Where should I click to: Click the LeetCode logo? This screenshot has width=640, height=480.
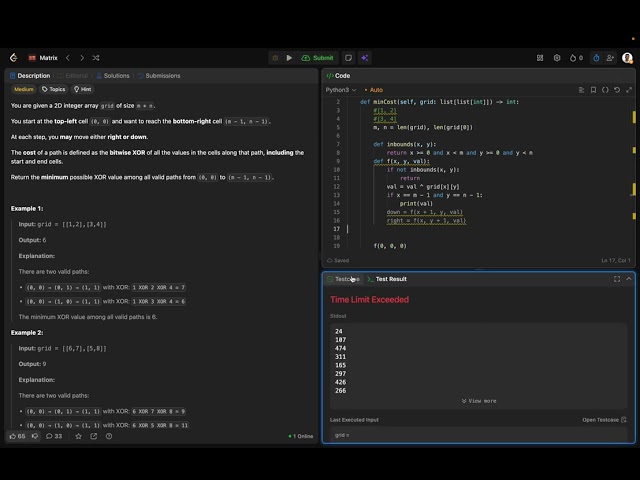point(13,58)
